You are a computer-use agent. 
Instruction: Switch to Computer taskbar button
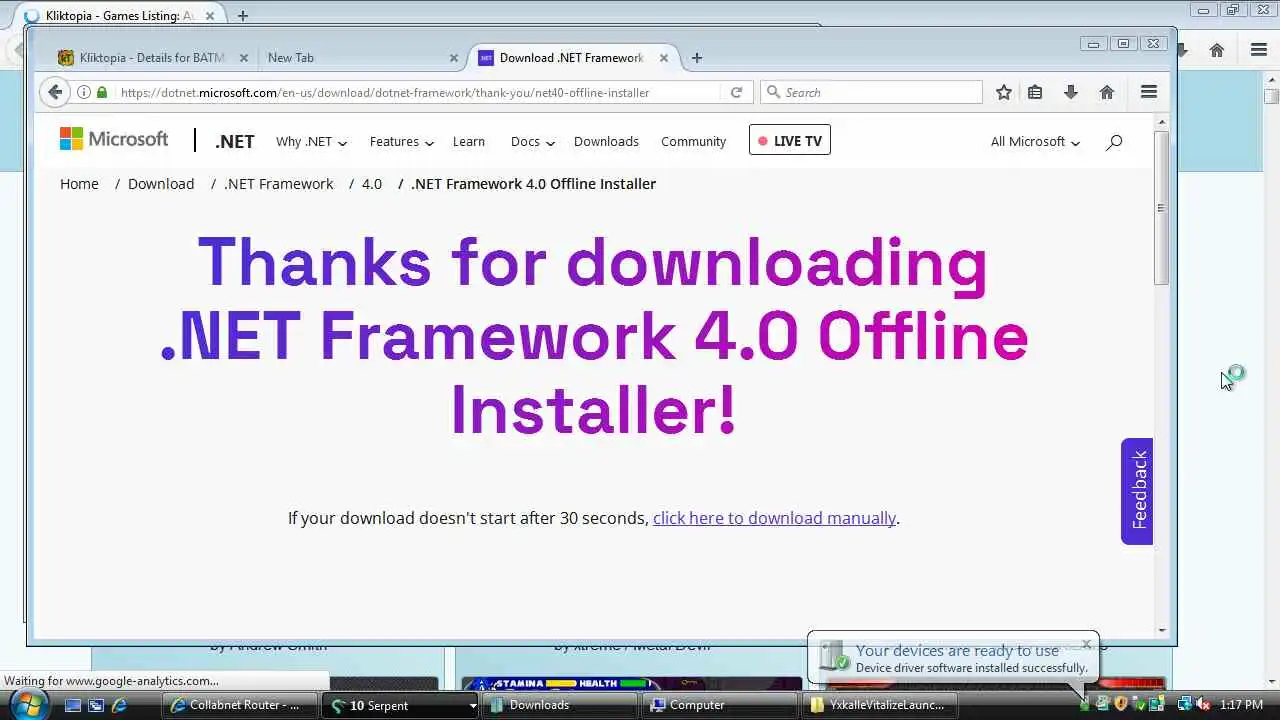click(718, 705)
